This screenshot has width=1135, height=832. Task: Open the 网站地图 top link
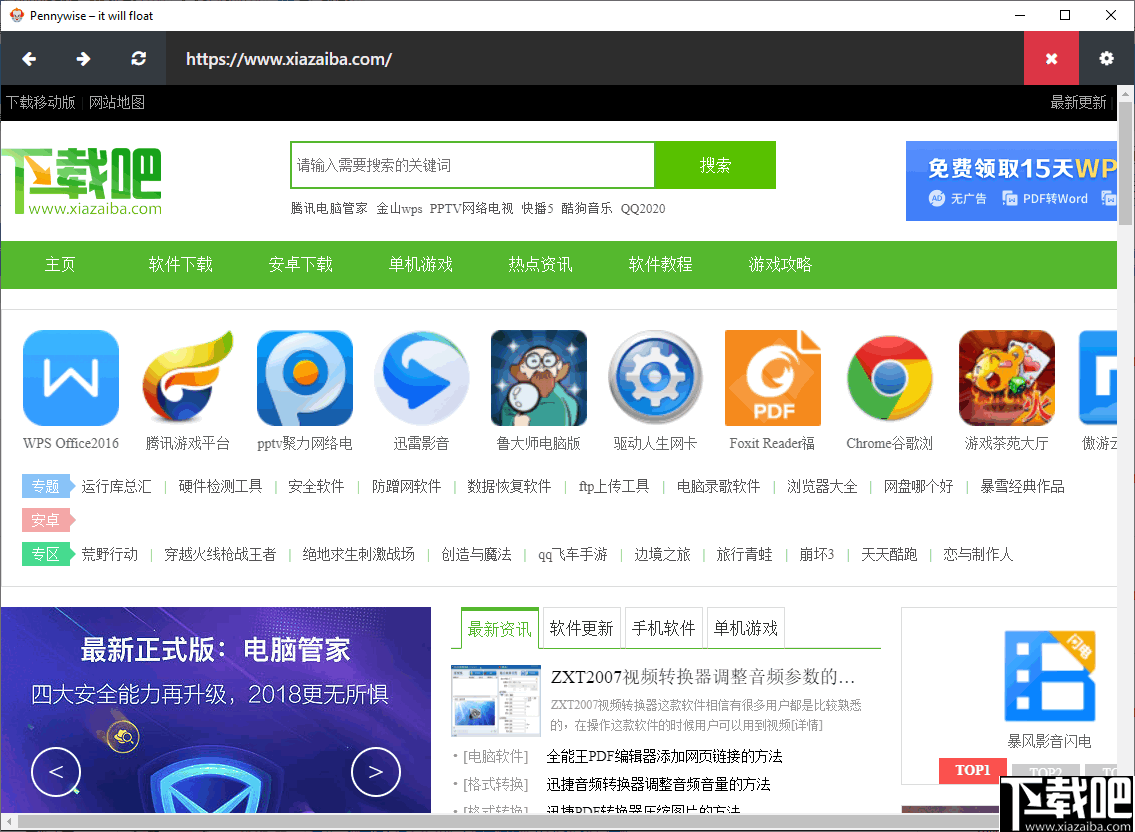pos(117,102)
